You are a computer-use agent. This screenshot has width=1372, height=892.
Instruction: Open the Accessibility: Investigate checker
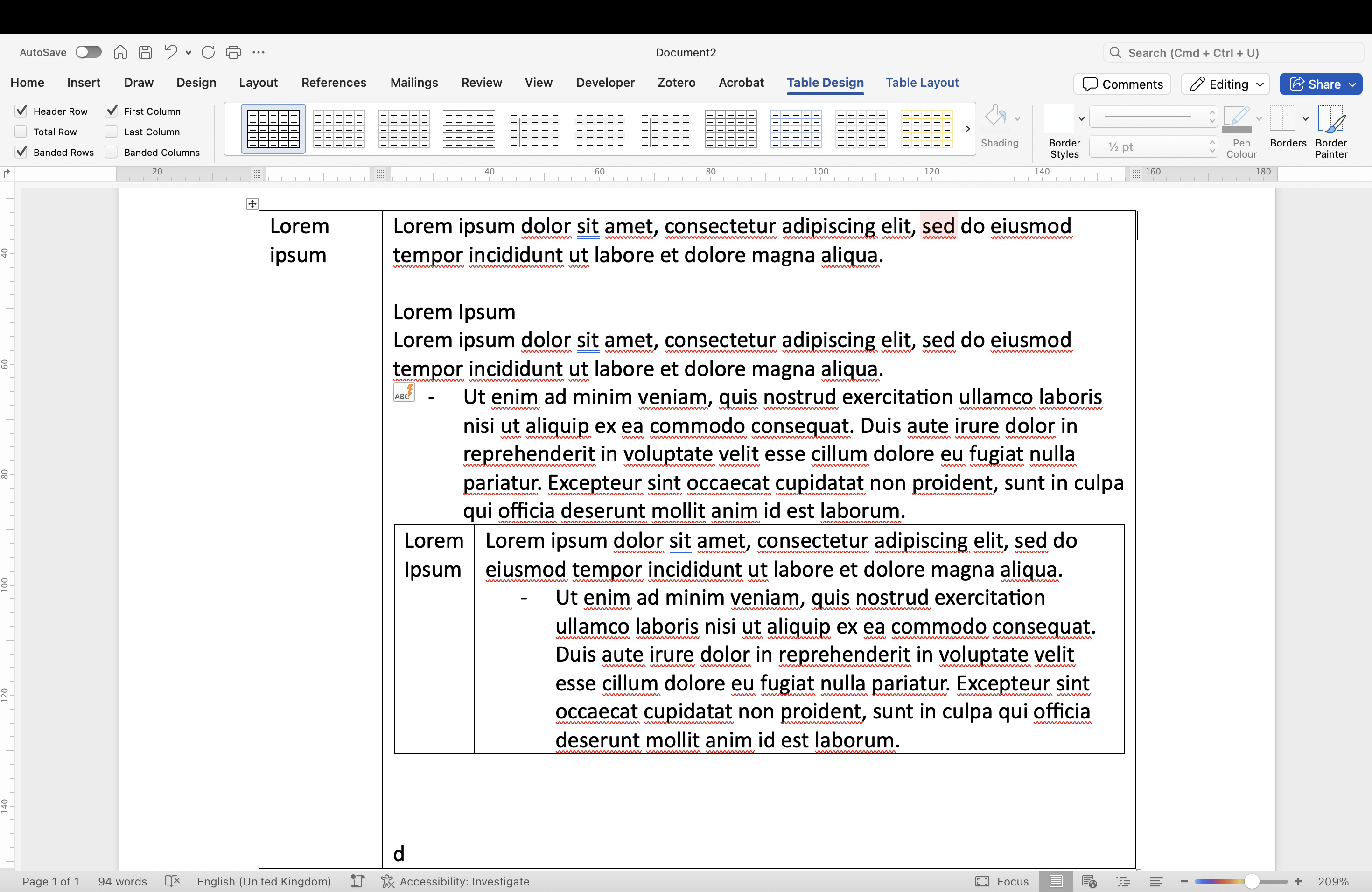455,881
